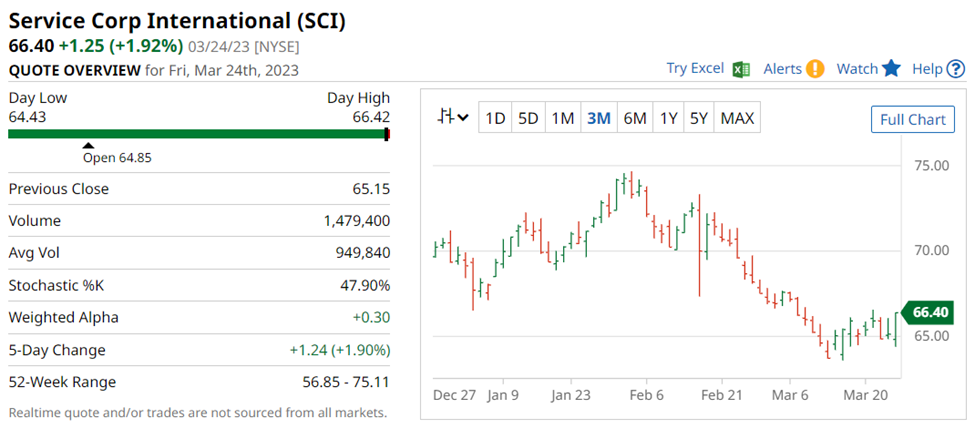The image size is (975, 429).
Task: Click the blue Watch star icon
Action: click(x=892, y=68)
